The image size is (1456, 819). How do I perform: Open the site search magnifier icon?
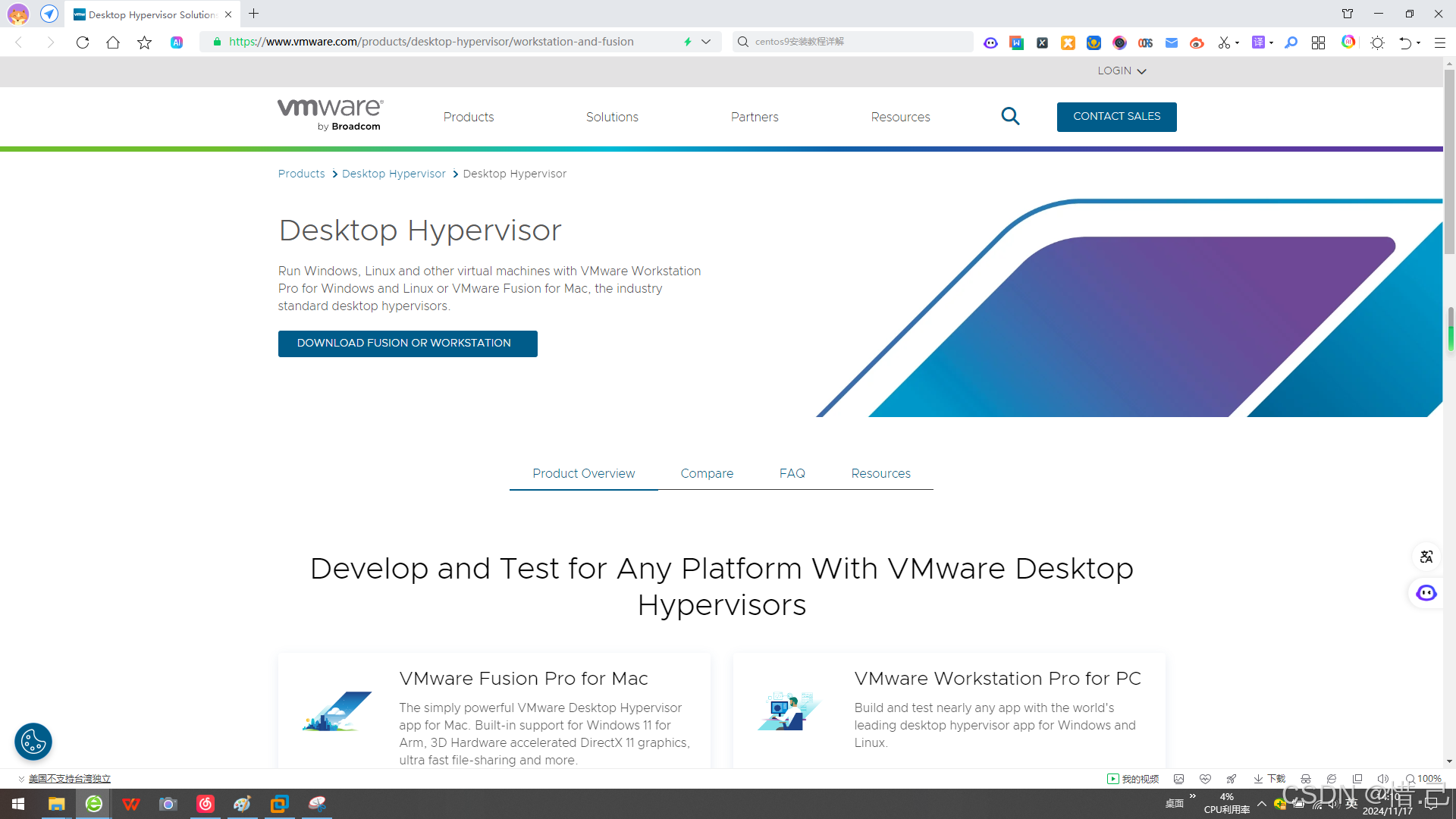[x=1010, y=116]
